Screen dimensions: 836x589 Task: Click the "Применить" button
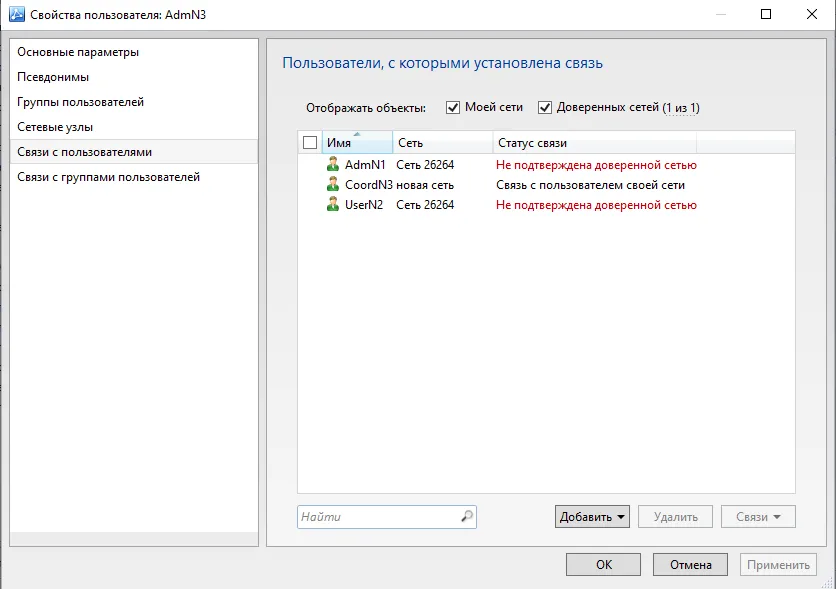(x=778, y=564)
